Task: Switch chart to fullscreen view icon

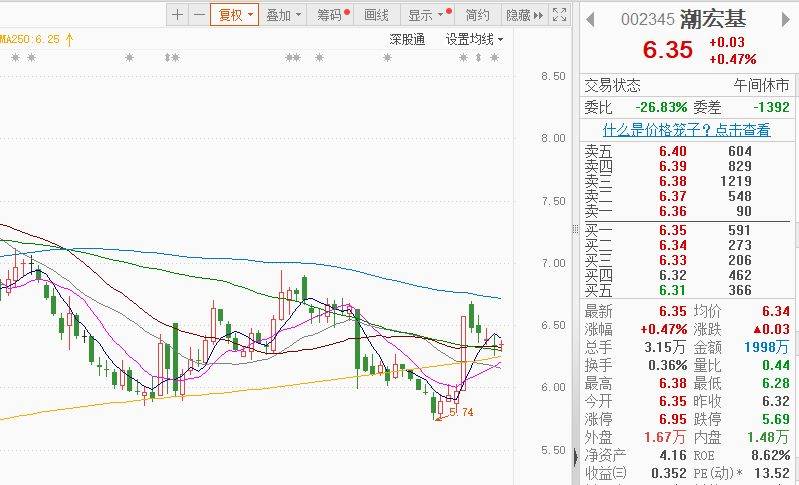Action: pyautogui.click(x=561, y=15)
